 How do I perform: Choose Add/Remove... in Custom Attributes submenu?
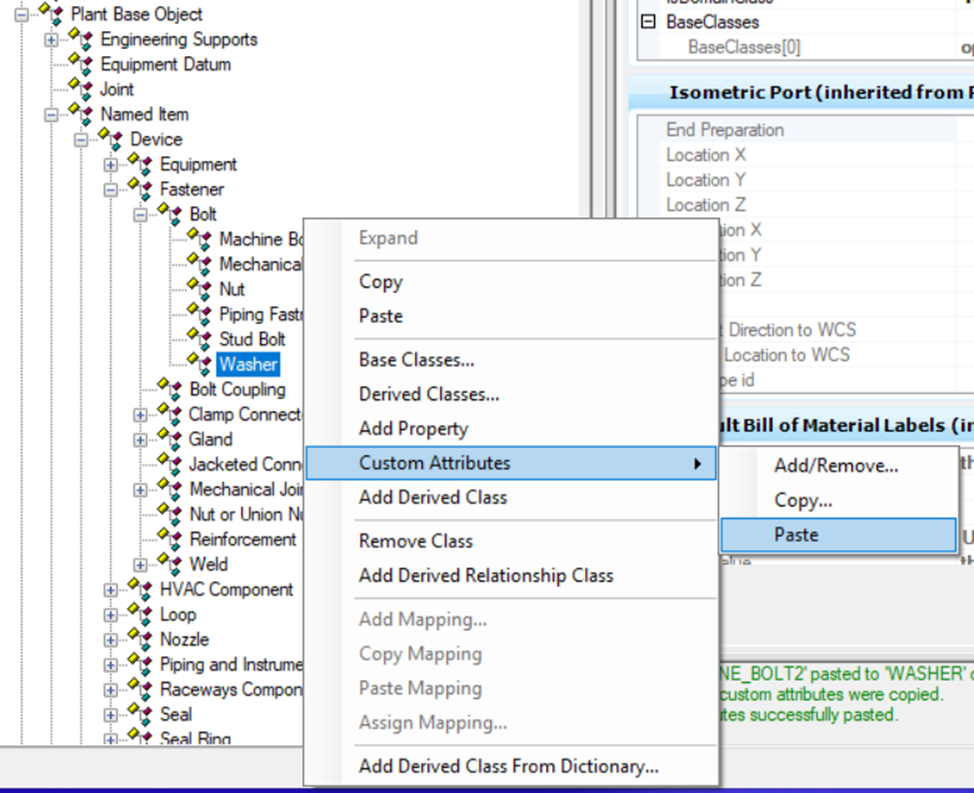click(839, 466)
